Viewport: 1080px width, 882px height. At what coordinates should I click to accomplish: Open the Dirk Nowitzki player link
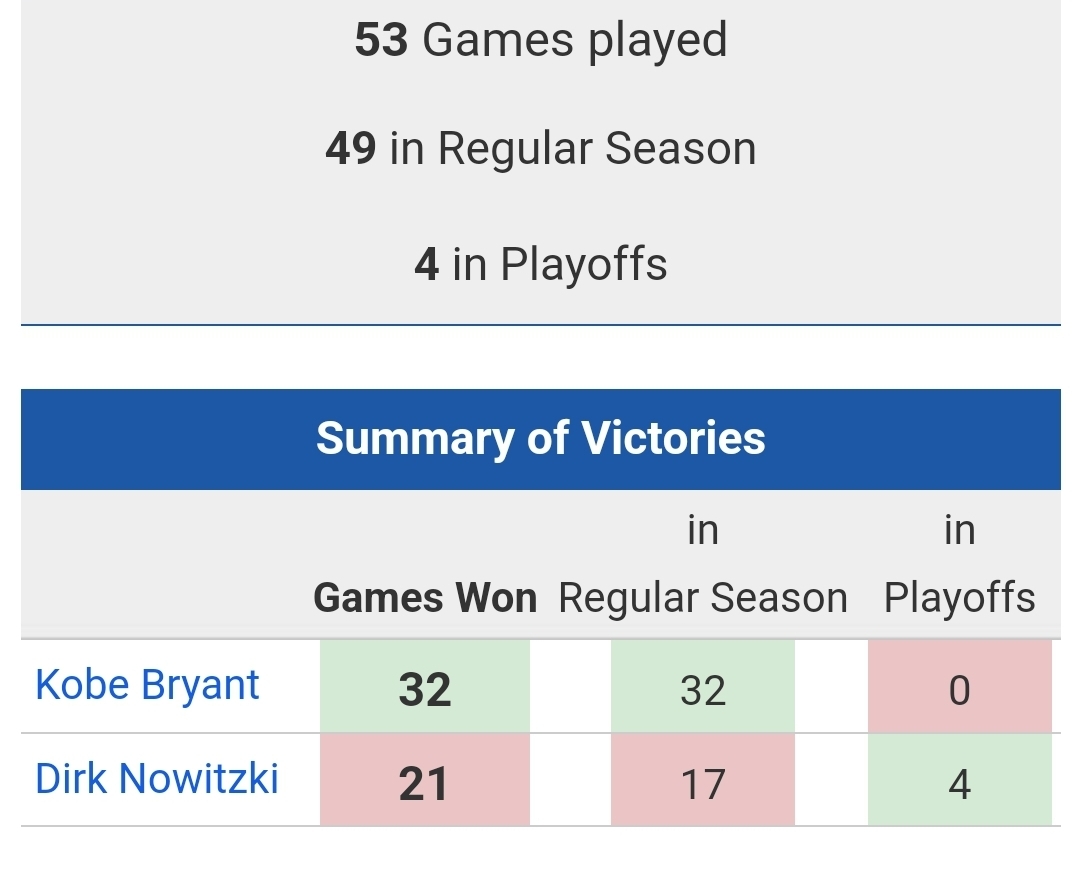(x=157, y=779)
